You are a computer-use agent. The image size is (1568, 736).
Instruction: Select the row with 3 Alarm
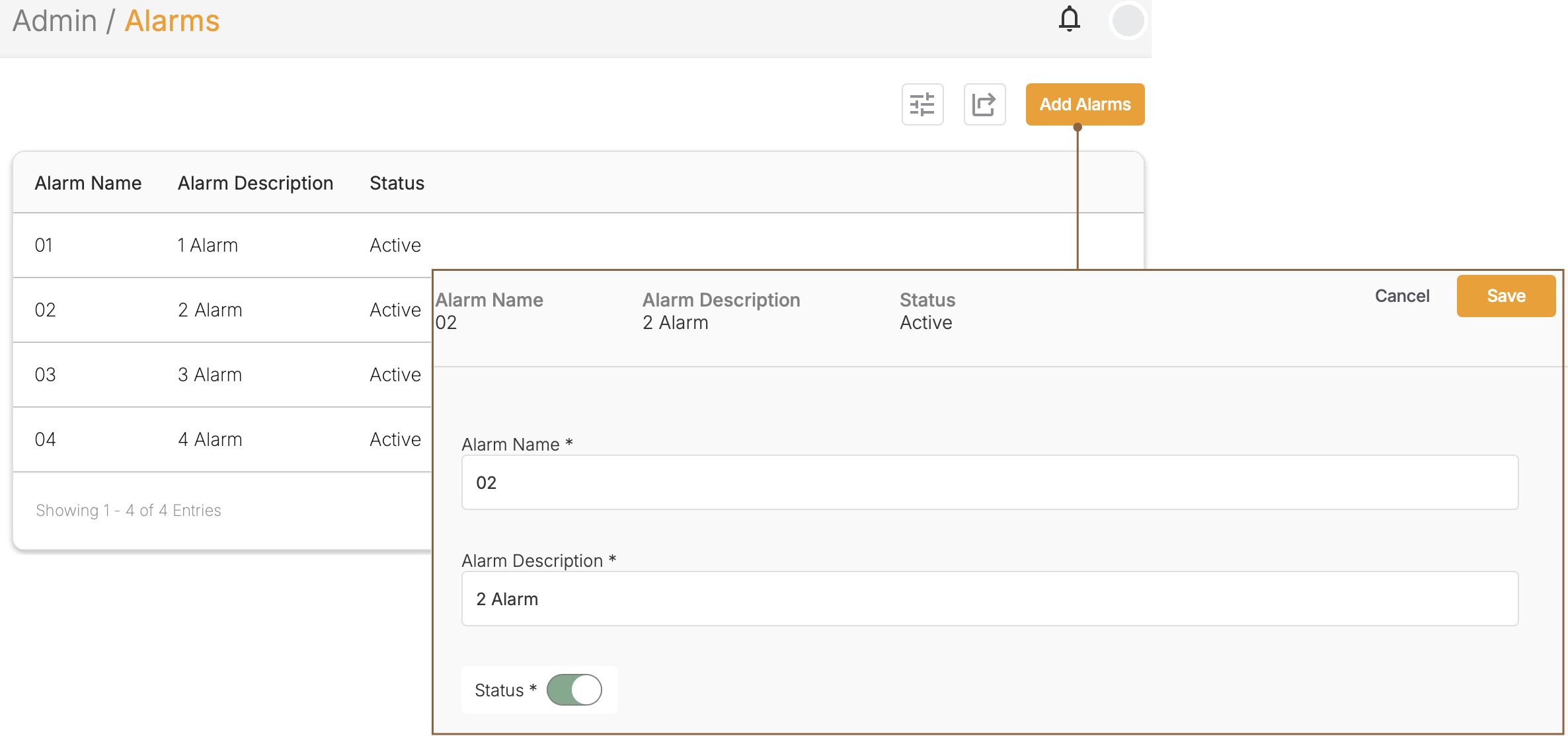[210, 375]
